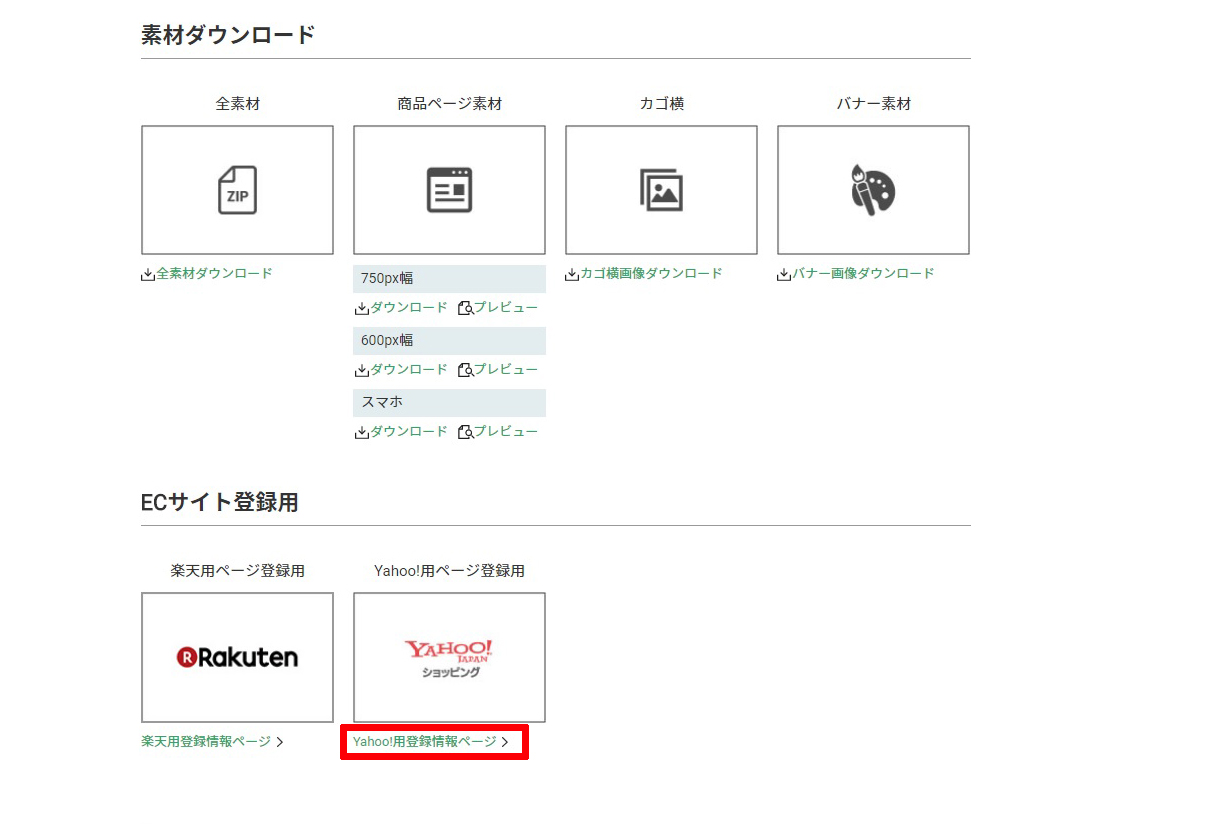Preview the 750px幅 product page material

(x=498, y=308)
